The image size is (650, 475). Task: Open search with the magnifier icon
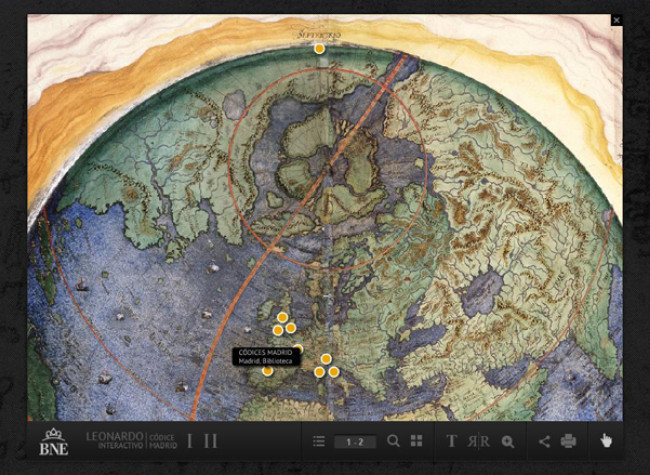point(393,441)
